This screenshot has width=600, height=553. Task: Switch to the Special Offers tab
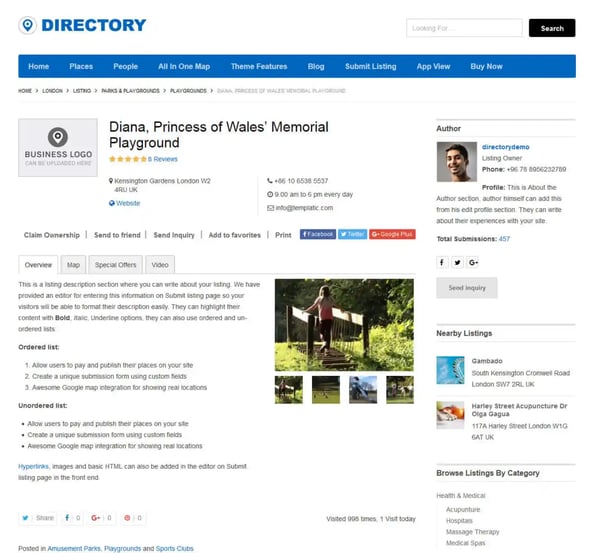116,265
